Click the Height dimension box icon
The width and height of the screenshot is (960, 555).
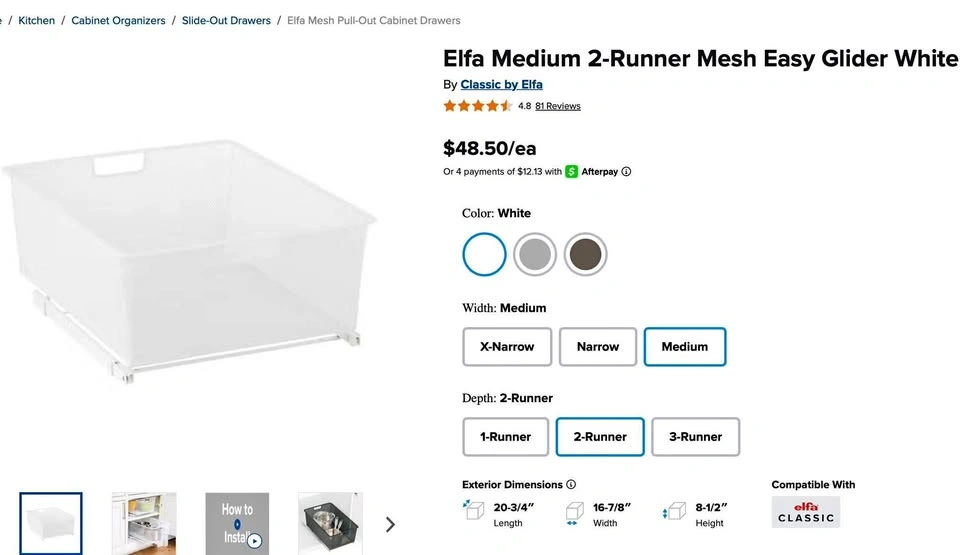[673, 511]
